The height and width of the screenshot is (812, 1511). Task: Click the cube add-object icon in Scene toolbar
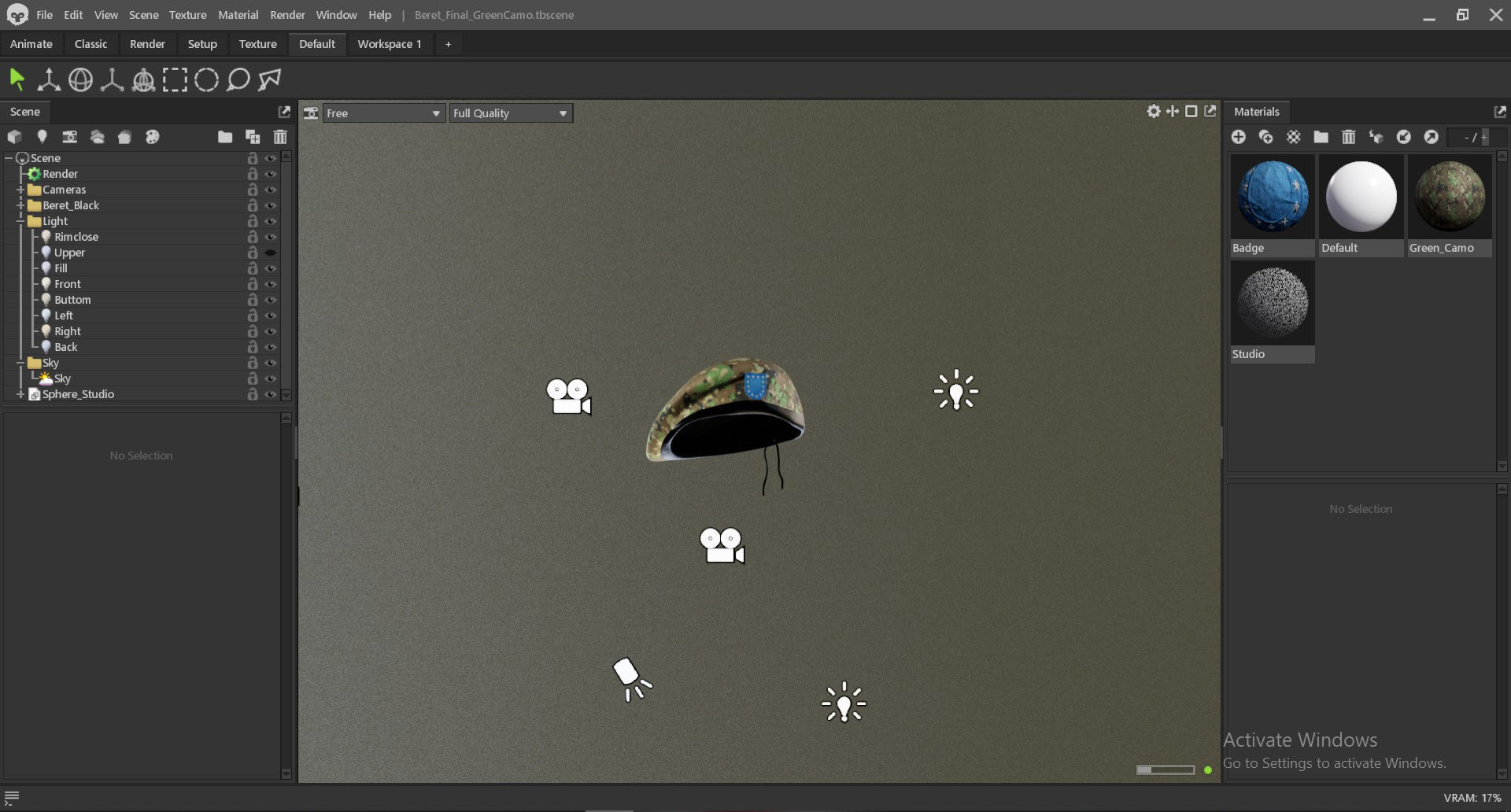(x=14, y=137)
